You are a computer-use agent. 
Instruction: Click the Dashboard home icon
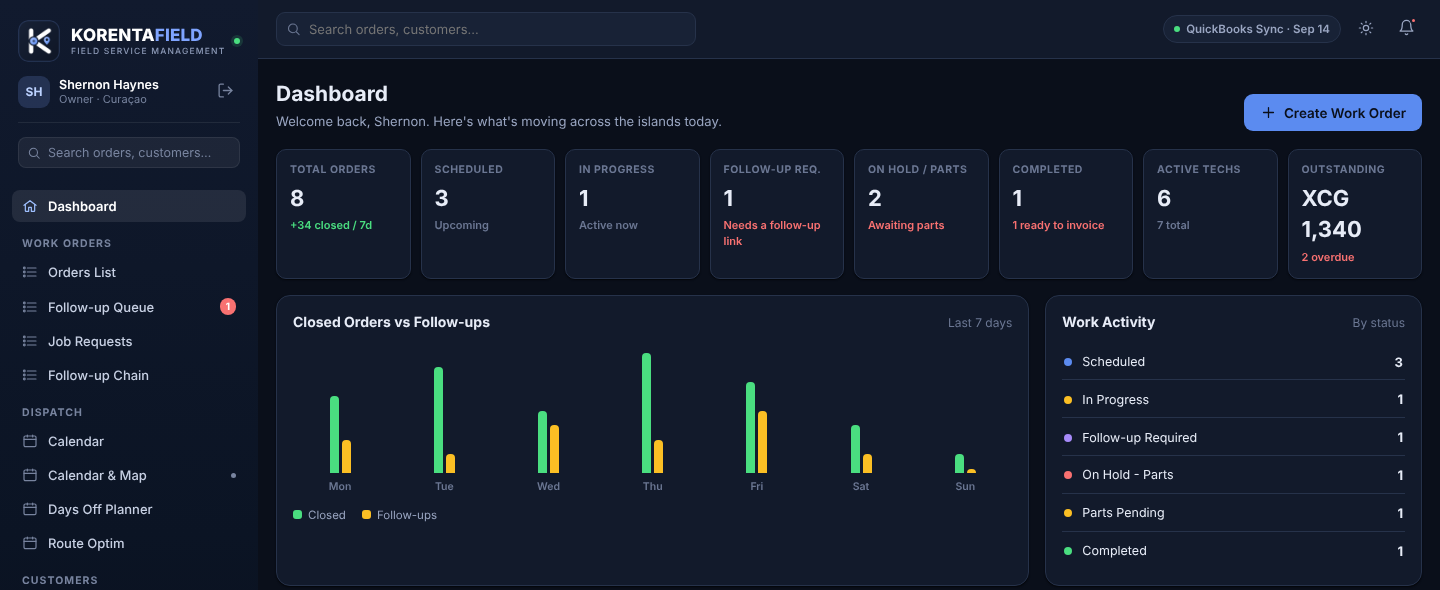pyautogui.click(x=29, y=206)
